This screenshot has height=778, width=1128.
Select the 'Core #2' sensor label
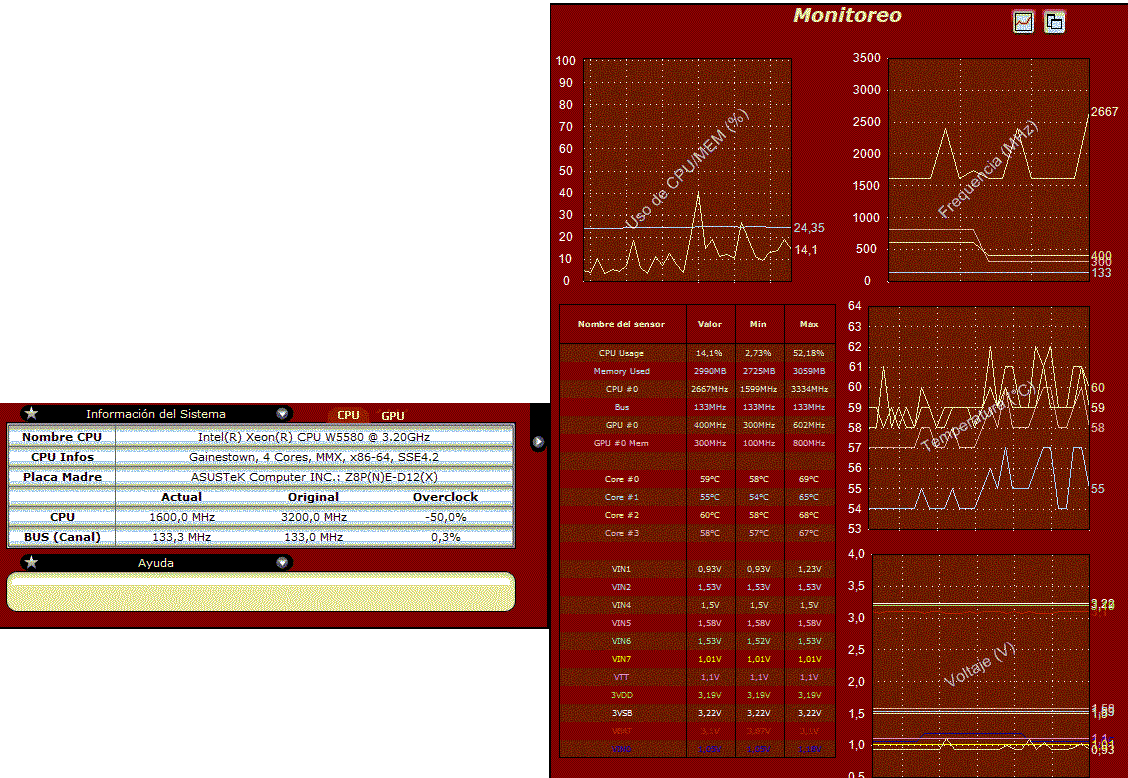pos(622,515)
